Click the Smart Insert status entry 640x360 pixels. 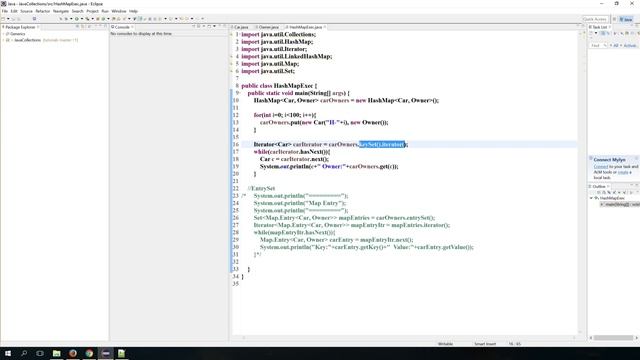click(x=485, y=344)
